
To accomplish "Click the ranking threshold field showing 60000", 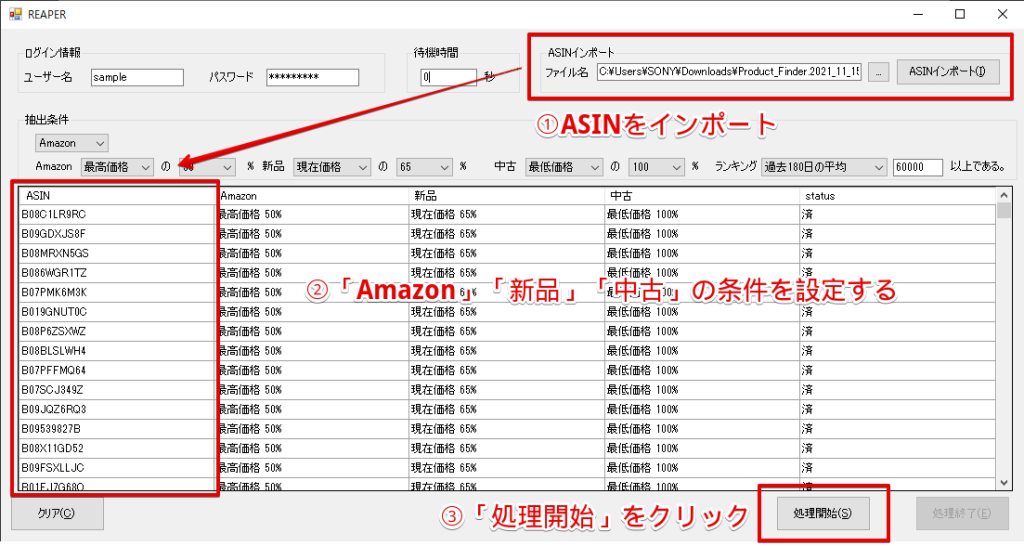I will pos(917,166).
